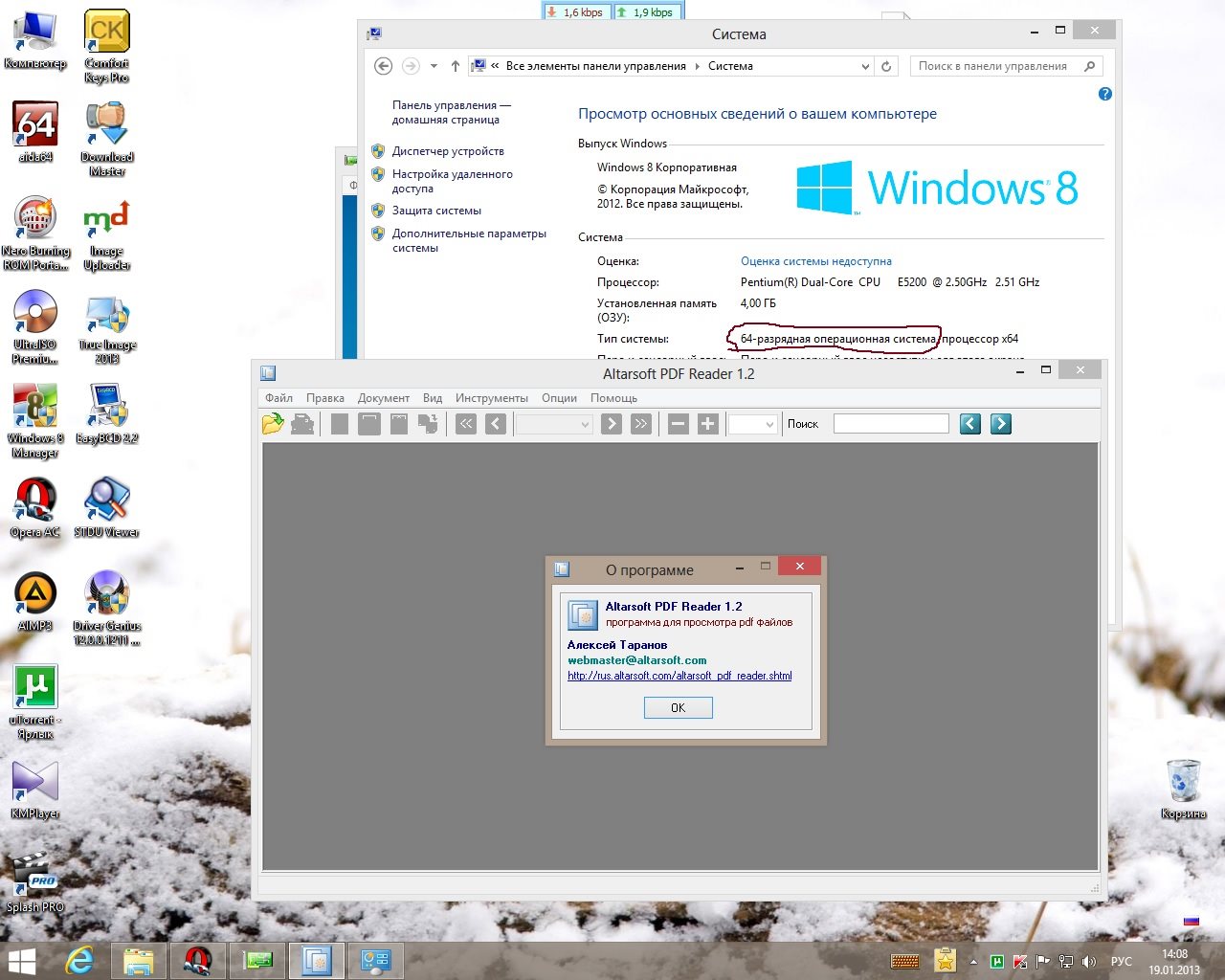This screenshot has width=1225, height=980.
Task: Click the open file folder icon
Action: [273, 424]
